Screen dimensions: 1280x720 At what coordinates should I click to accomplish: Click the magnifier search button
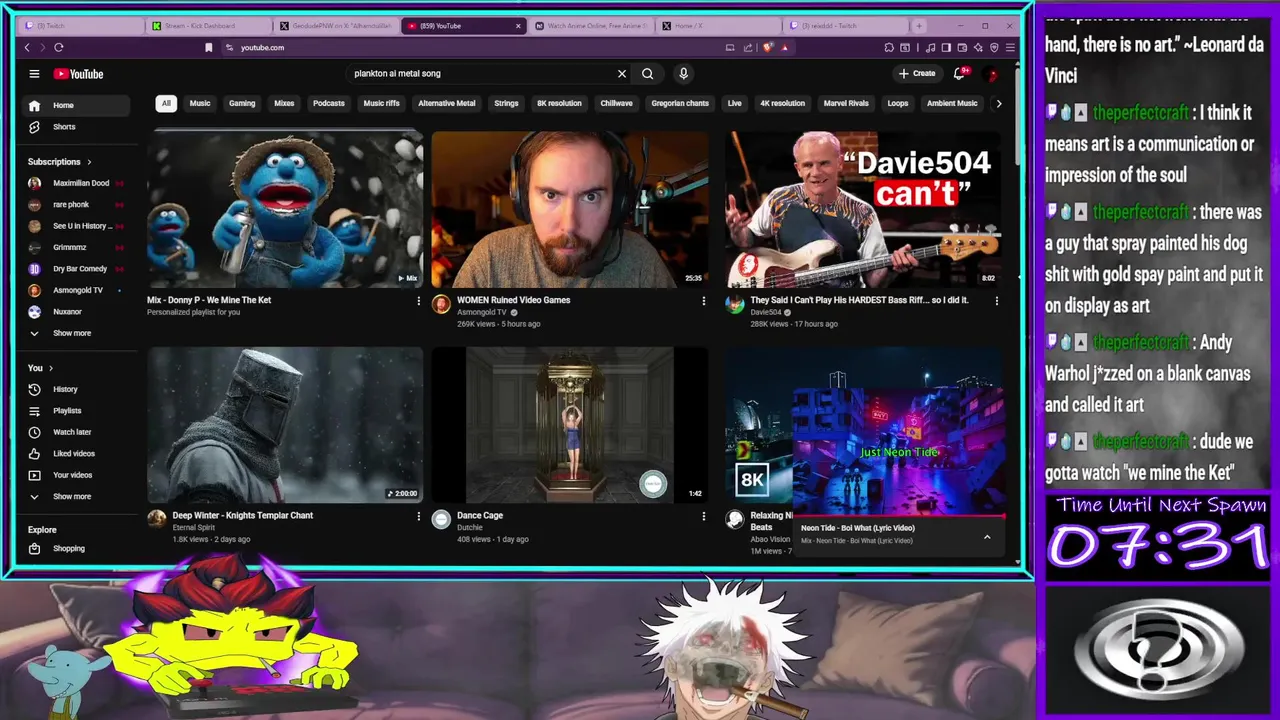648,73
